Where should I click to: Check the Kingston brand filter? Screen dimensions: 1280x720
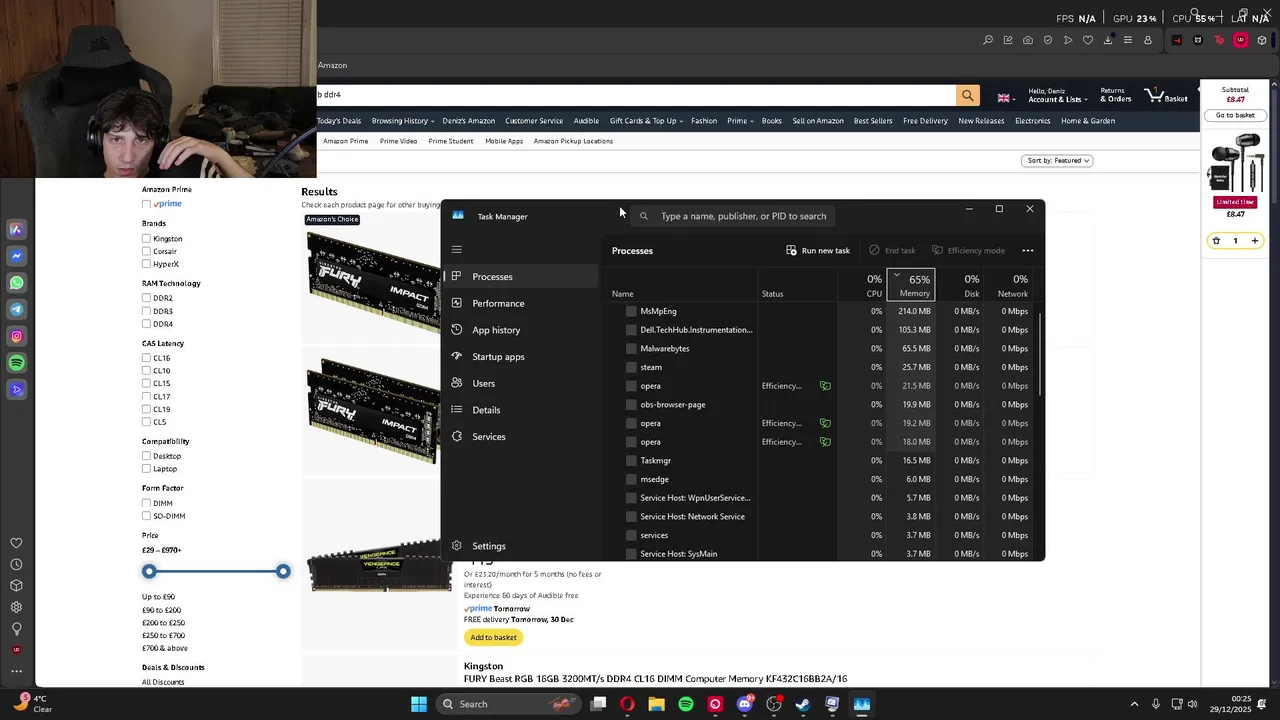tap(146, 239)
